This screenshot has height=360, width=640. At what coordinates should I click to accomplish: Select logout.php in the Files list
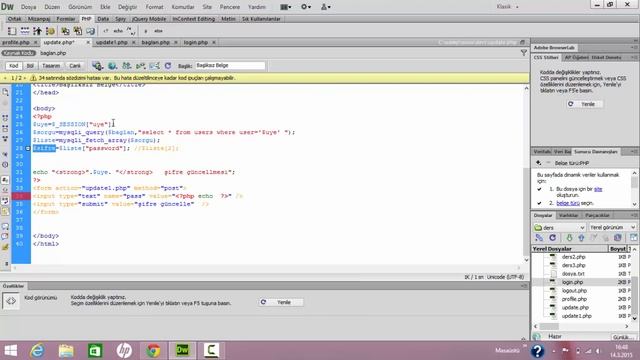(x=574, y=291)
